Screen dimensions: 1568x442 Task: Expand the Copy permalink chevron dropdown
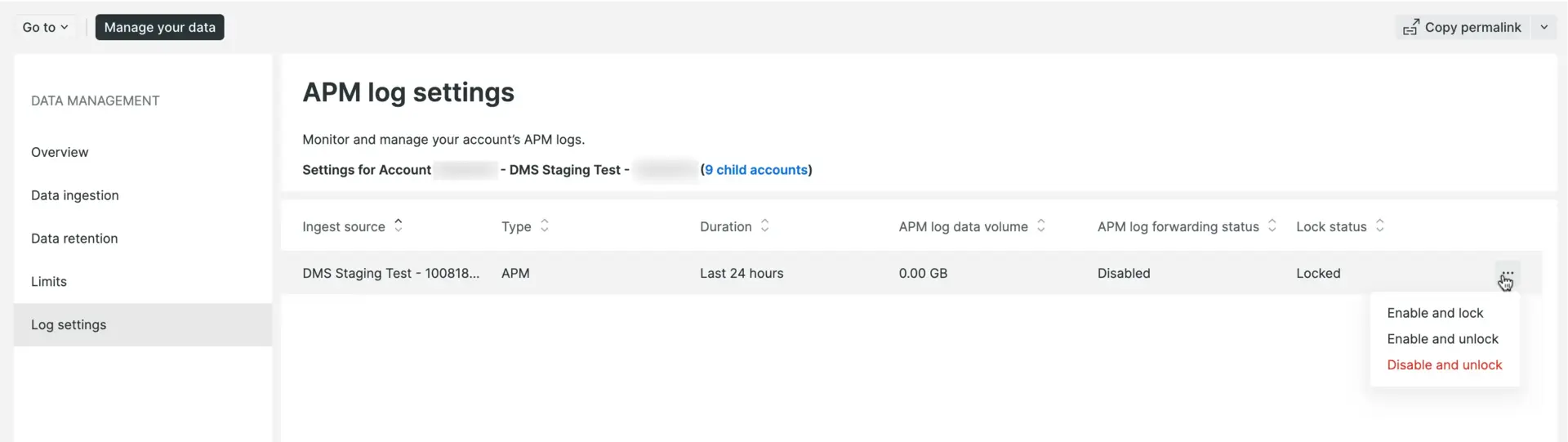tap(1543, 27)
